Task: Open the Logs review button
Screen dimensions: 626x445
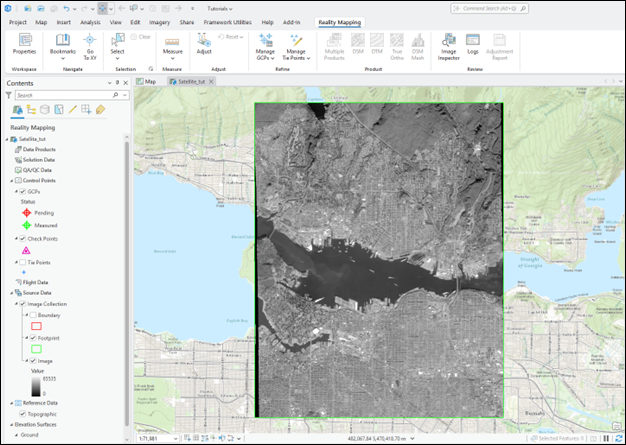Action: point(472,41)
